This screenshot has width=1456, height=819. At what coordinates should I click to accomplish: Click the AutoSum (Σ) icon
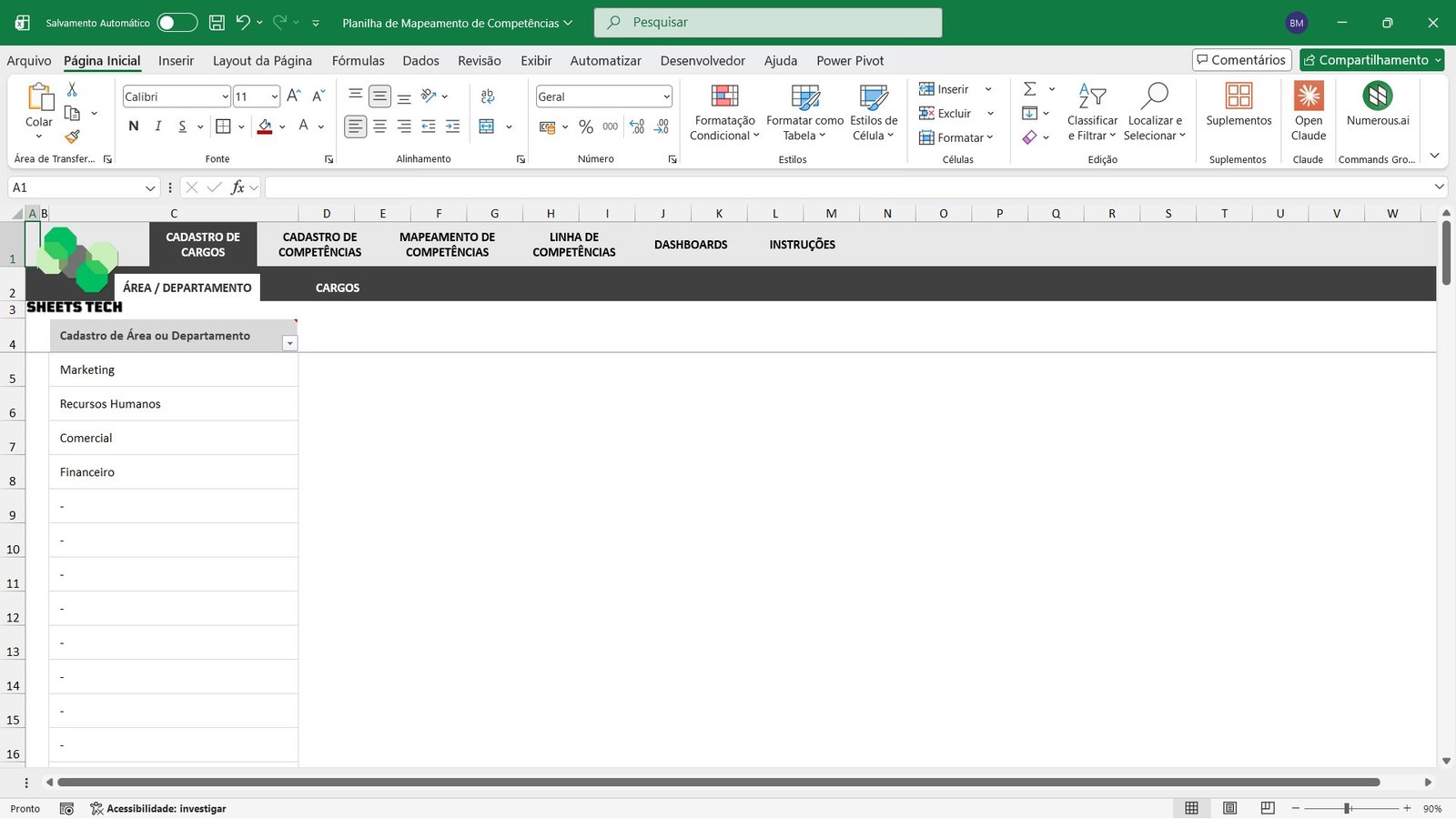[1029, 88]
